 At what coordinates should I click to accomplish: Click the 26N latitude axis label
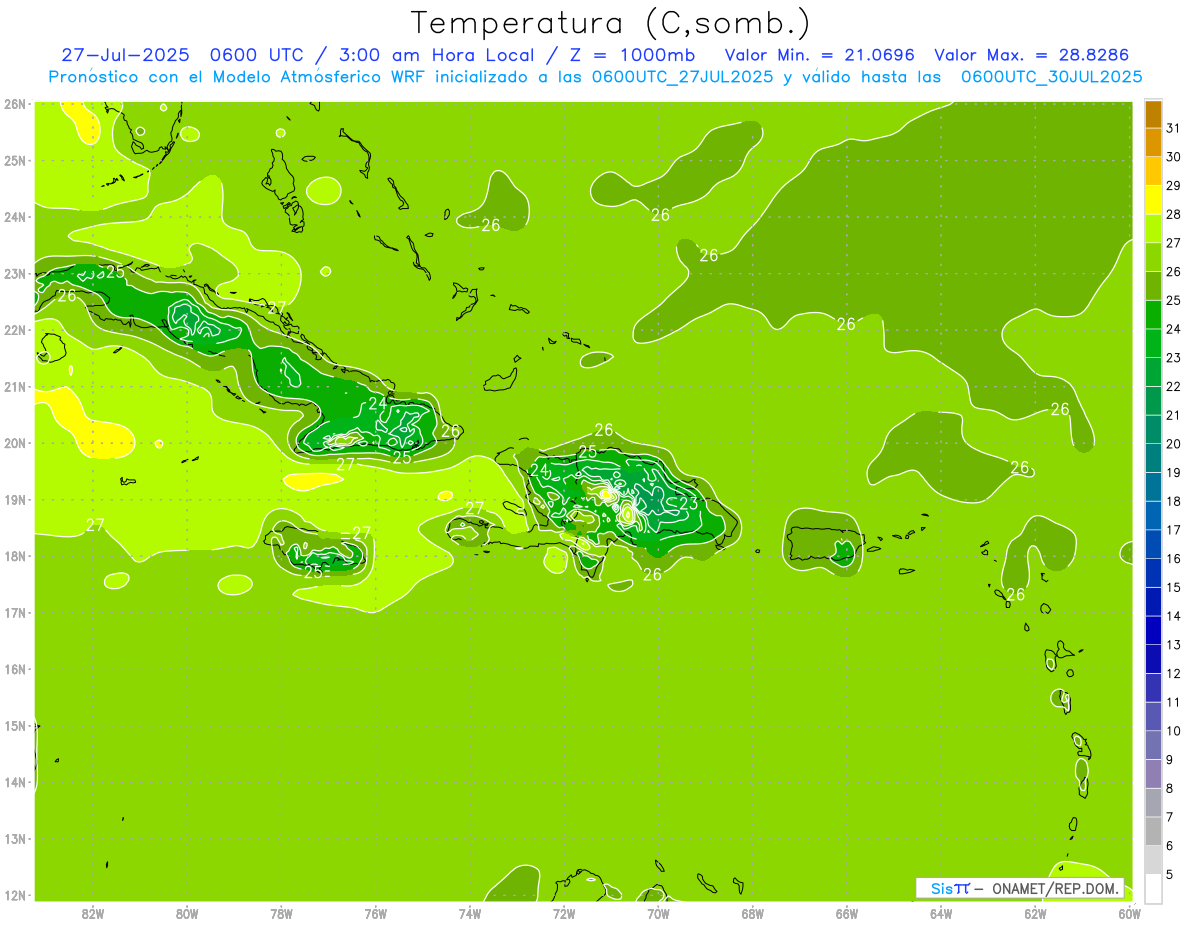tap(15, 103)
